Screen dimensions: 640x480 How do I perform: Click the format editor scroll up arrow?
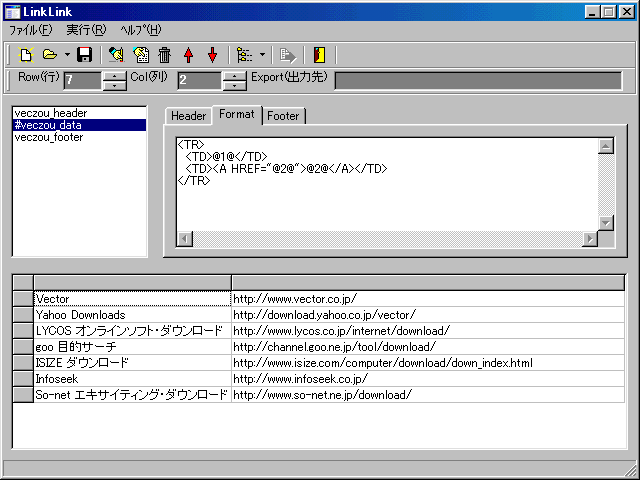pos(606,146)
